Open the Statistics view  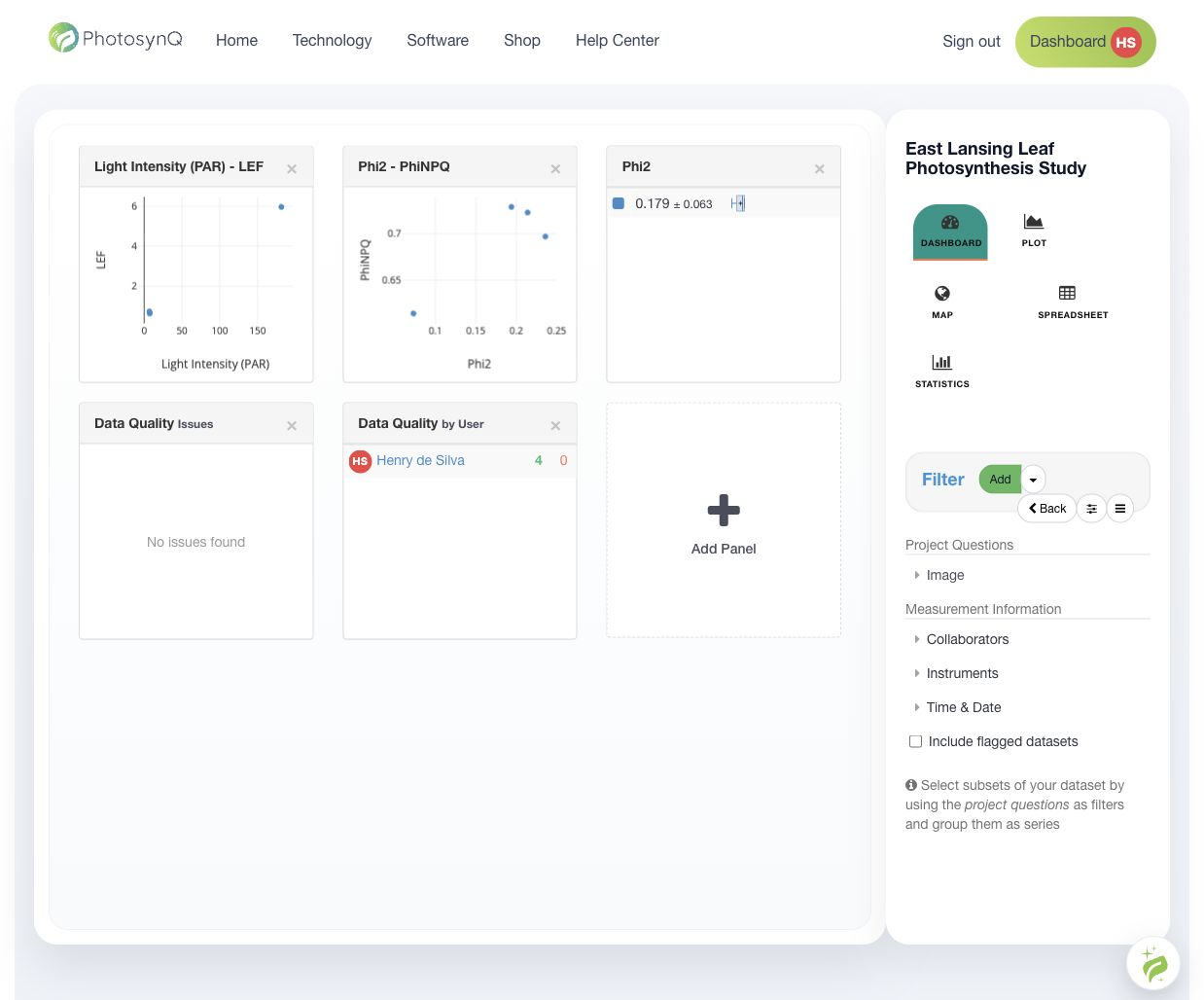point(942,372)
